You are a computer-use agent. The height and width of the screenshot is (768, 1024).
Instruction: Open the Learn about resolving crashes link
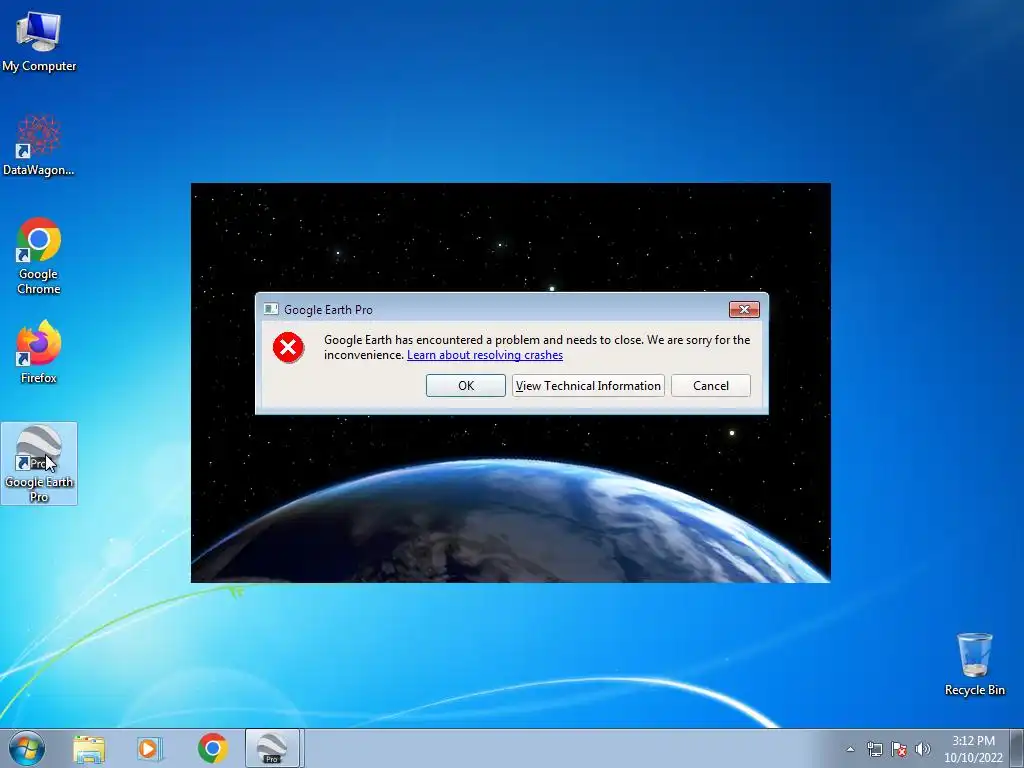click(485, 355)
